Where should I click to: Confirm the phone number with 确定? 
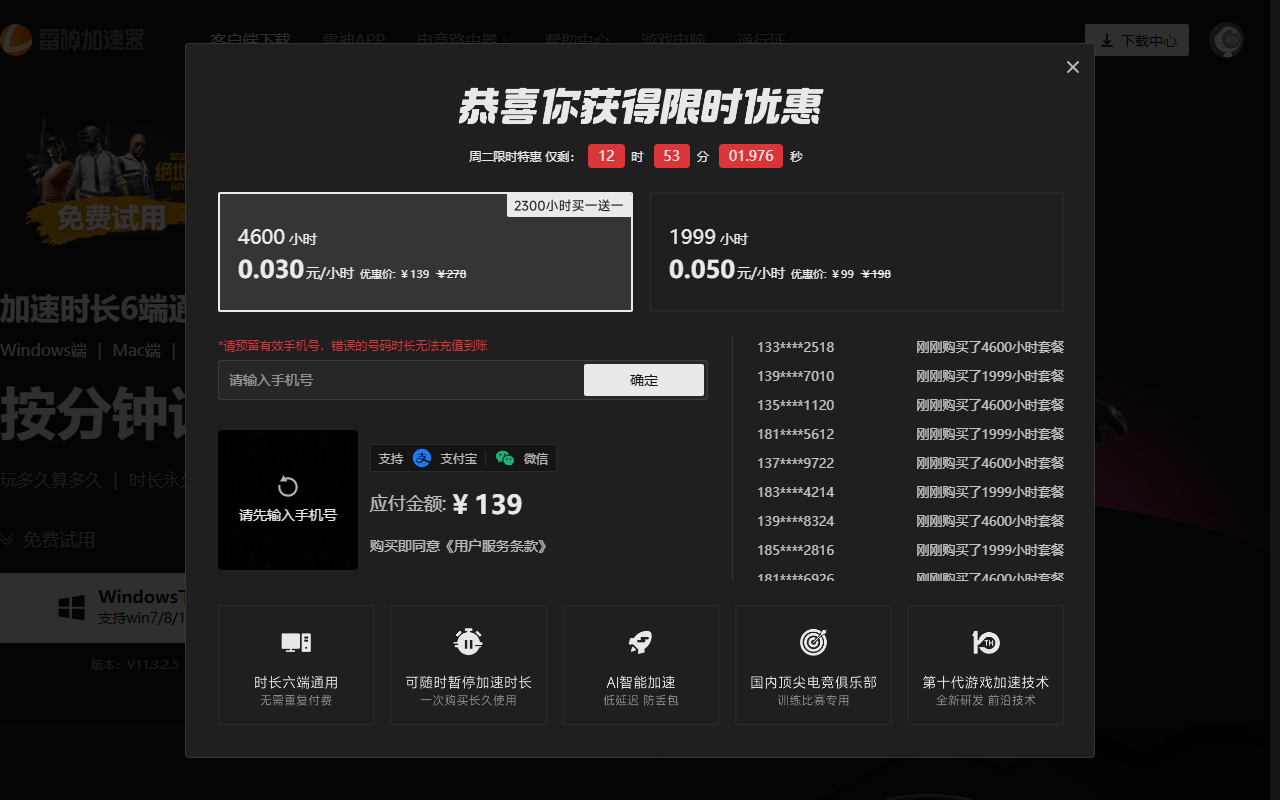pos(644,380)
